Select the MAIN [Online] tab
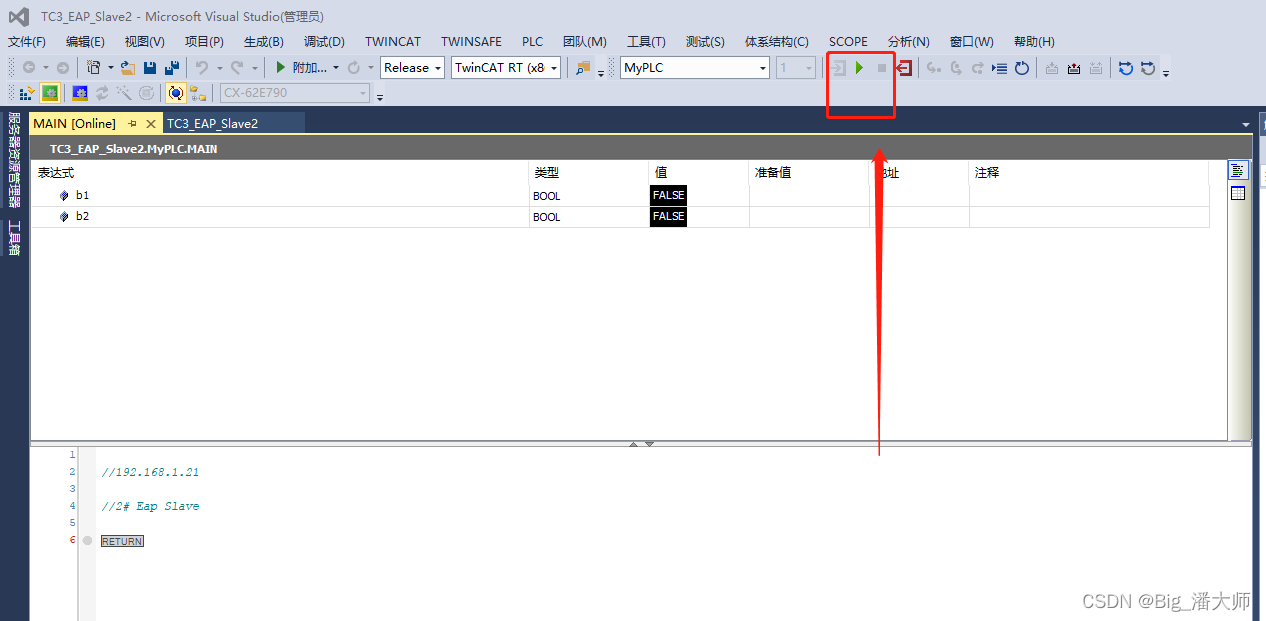This screenshot has width=1266, height=621. coord(75,124)
